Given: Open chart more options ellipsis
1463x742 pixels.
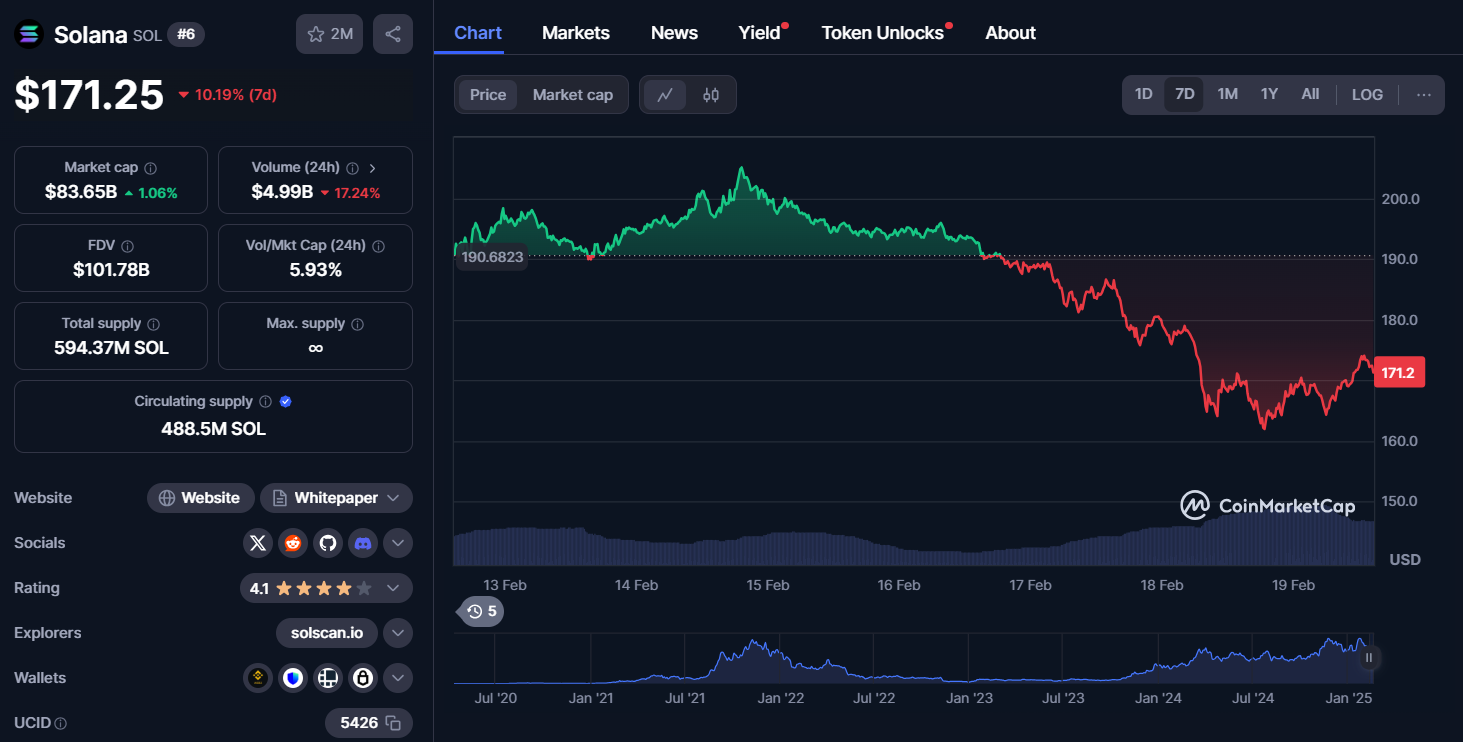Looking at the screenshot, I should click(1424, 95).
